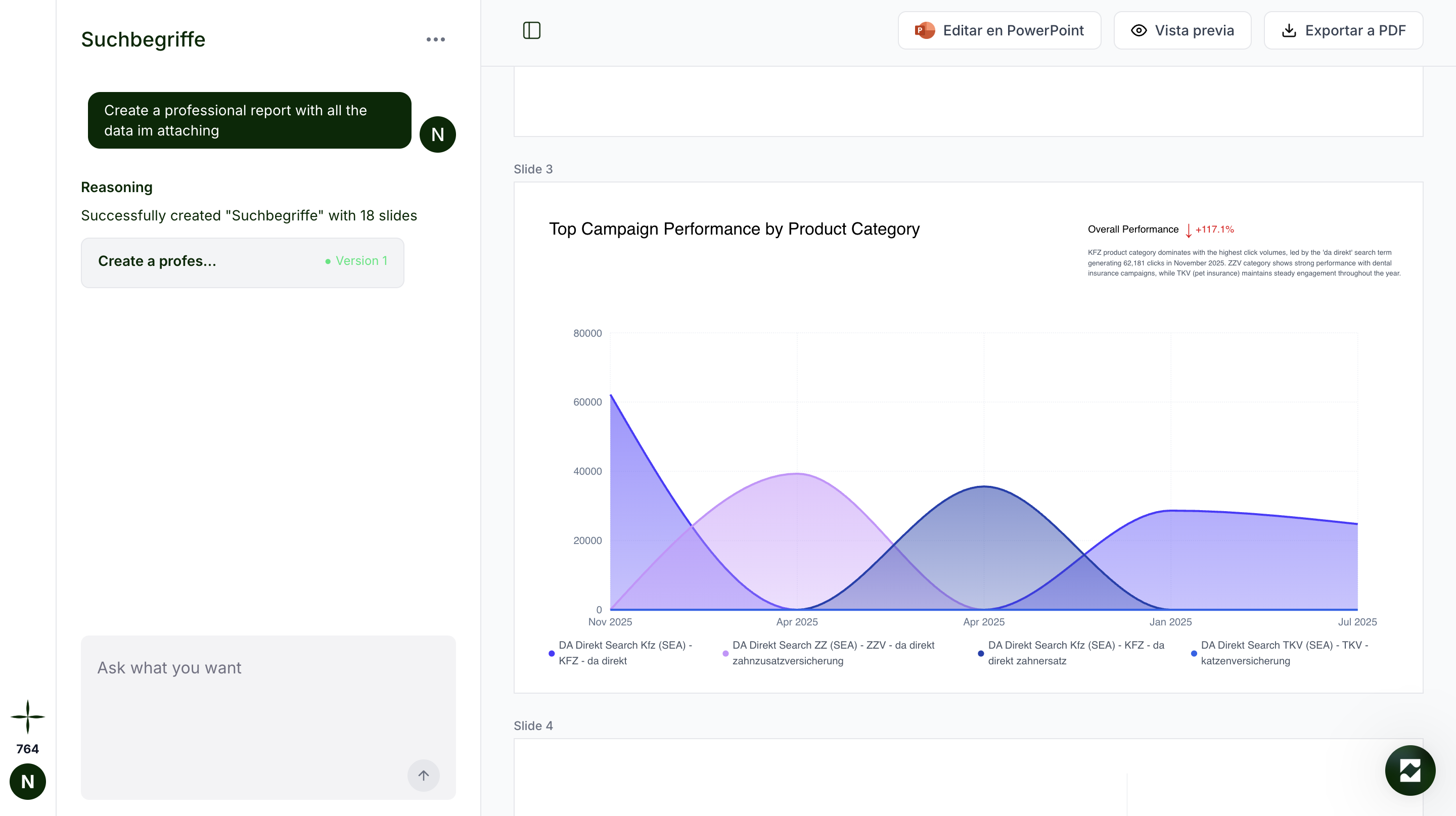Click Editar en PowerPoint button
Viewport: 1456px width, 816px height.
(999, 30)
